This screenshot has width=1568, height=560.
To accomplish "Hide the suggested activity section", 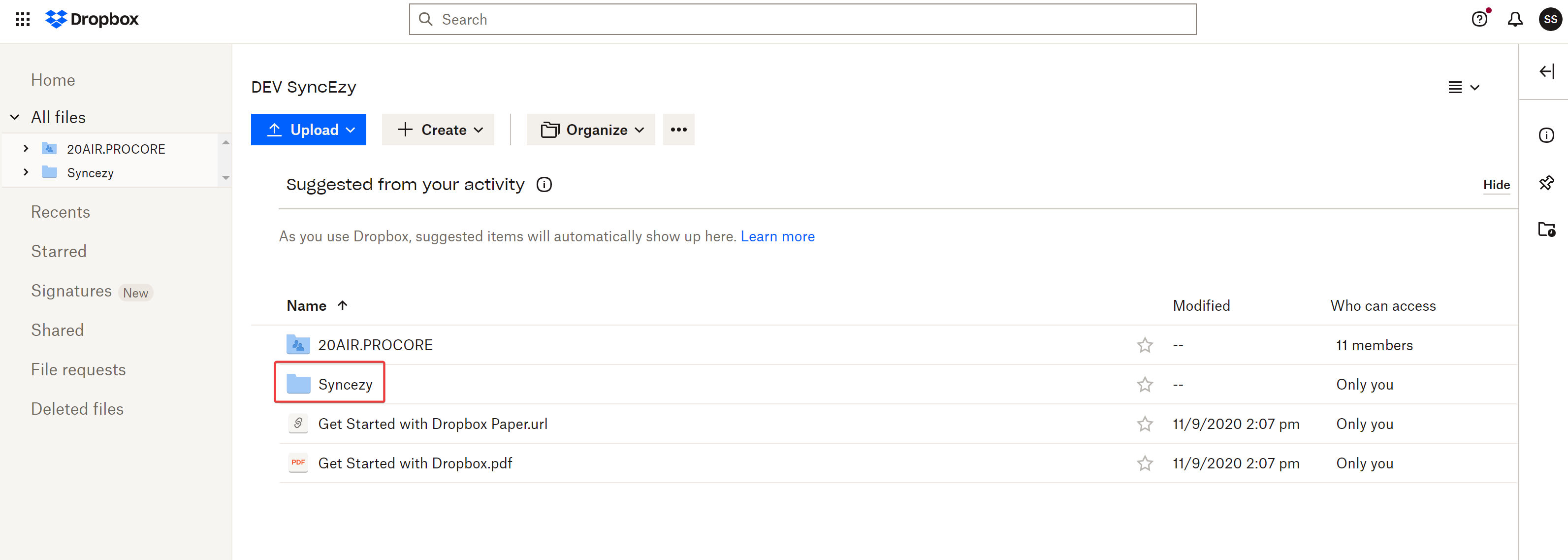I will [1496, 184].
